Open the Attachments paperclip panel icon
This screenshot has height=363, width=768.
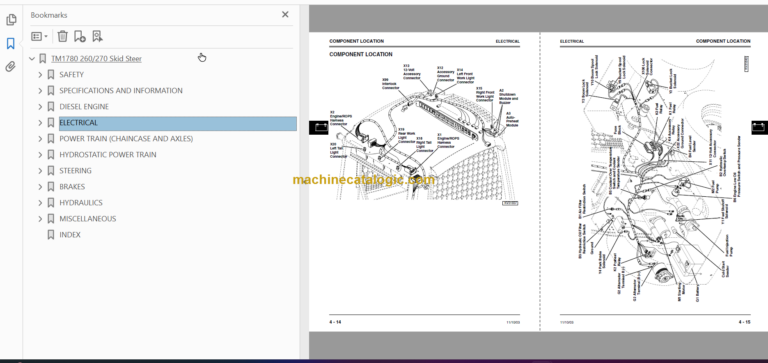11,67
